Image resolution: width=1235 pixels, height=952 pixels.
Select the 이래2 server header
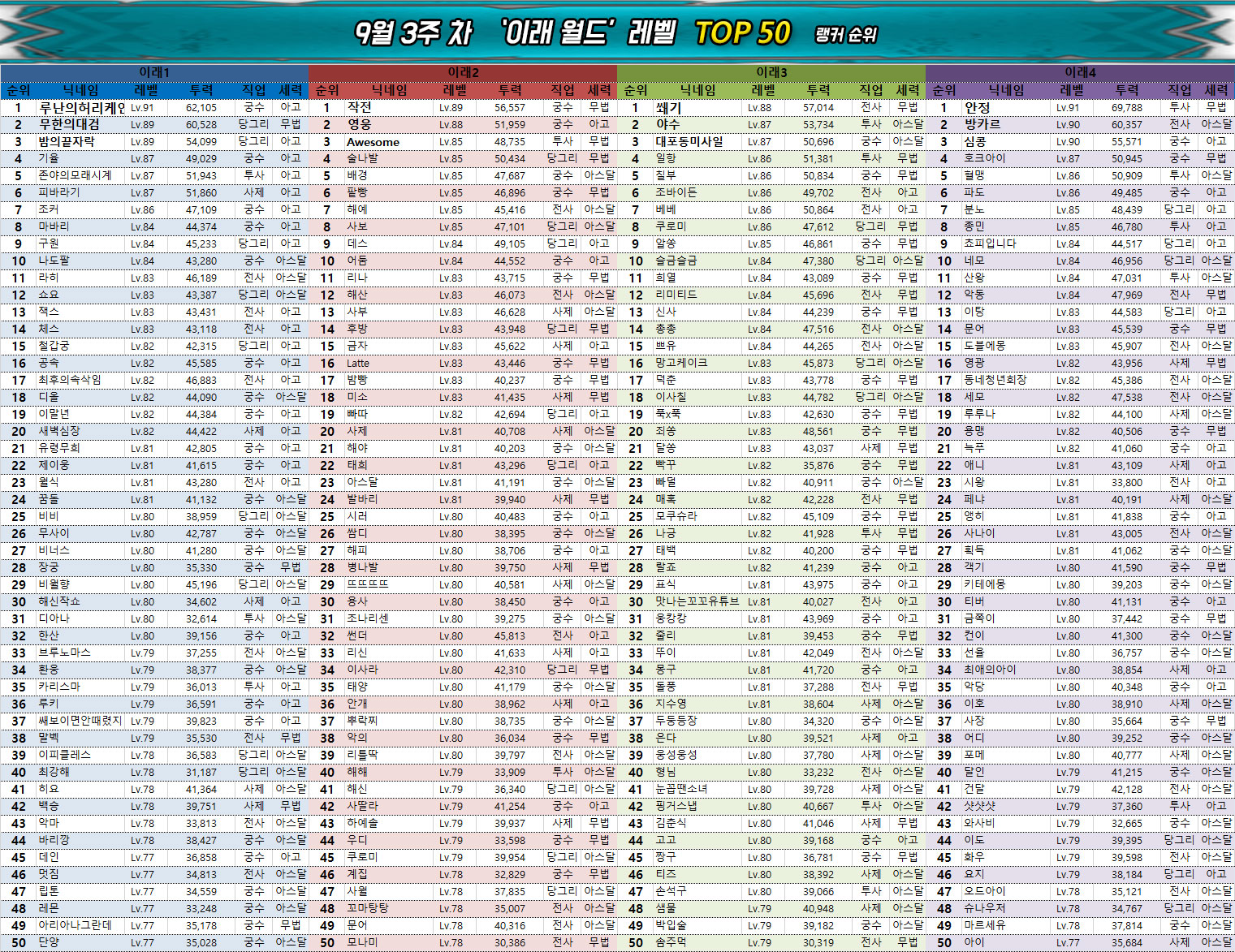tap(463, 72)
